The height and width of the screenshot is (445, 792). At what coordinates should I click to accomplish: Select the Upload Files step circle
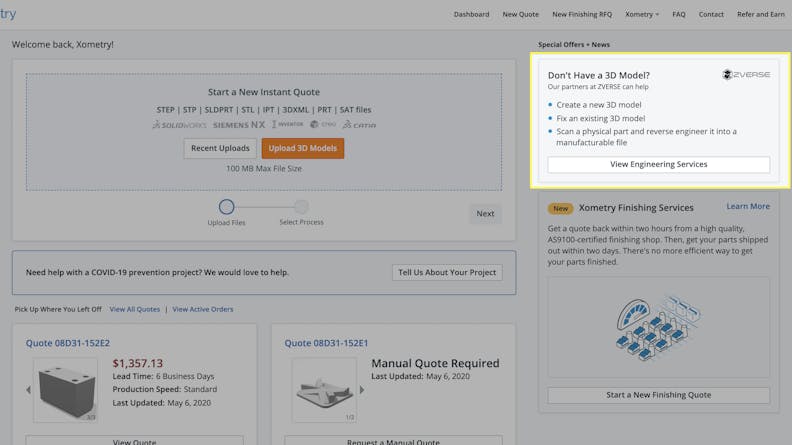tap(226, 207)
